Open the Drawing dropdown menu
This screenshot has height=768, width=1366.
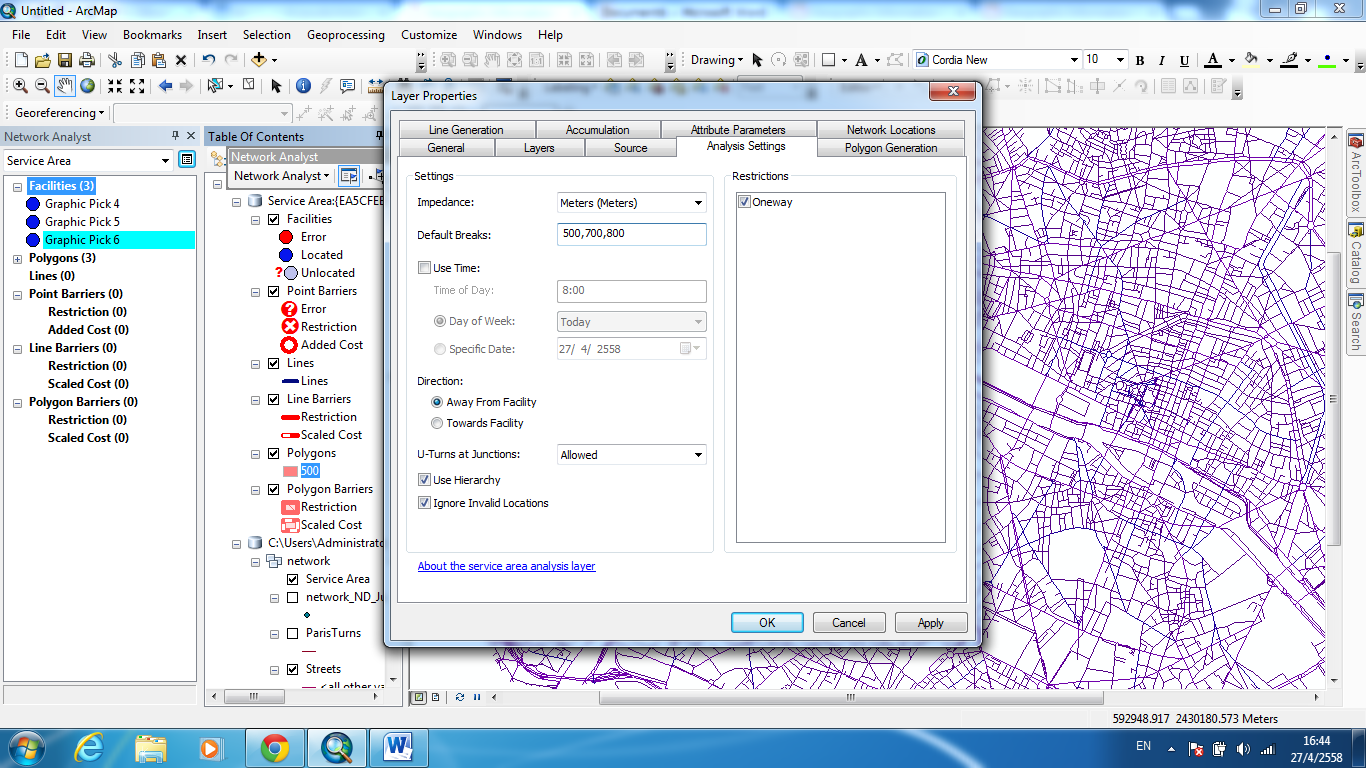click(717, 60)
